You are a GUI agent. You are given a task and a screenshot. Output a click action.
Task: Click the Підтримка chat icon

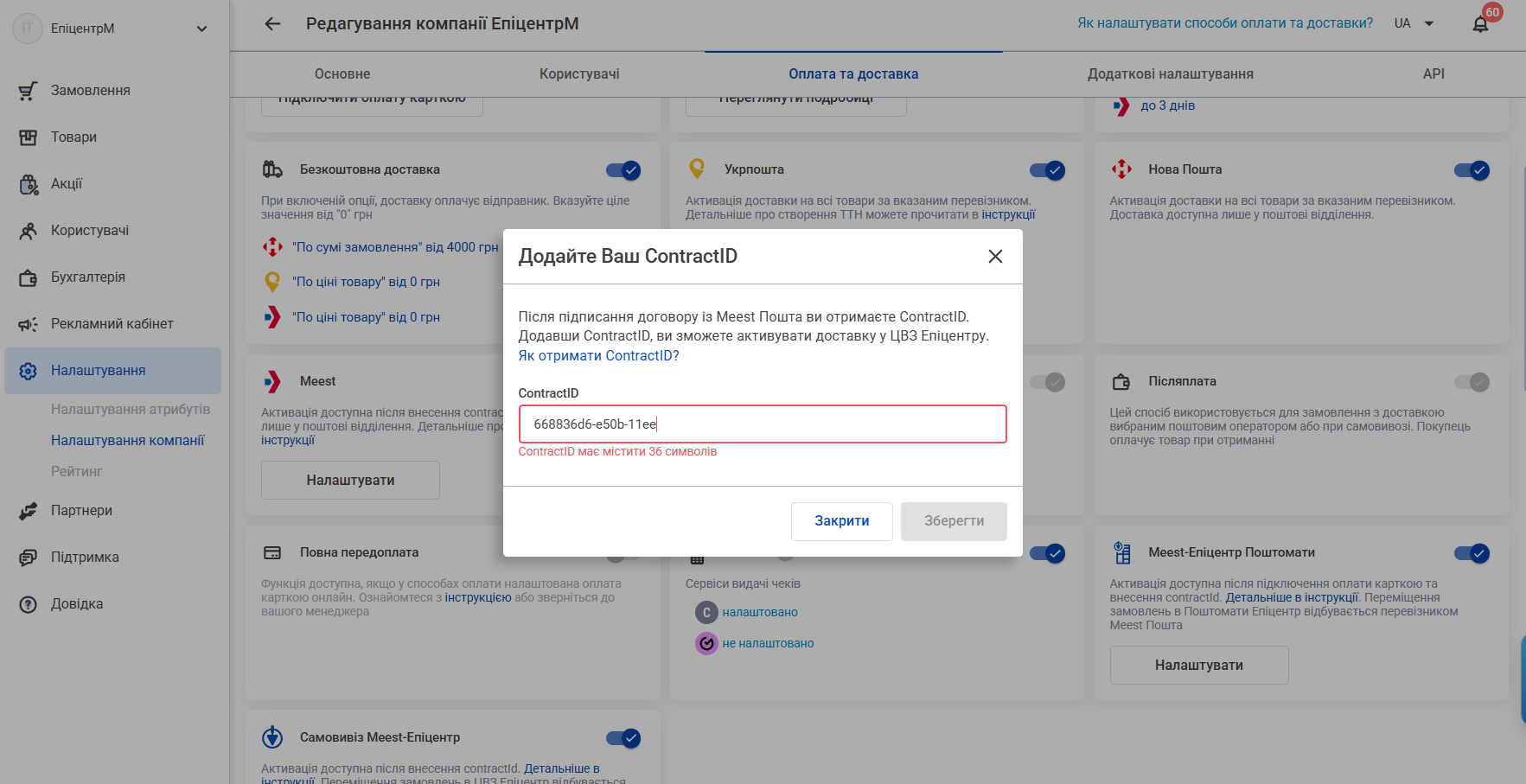pos(28,558)
